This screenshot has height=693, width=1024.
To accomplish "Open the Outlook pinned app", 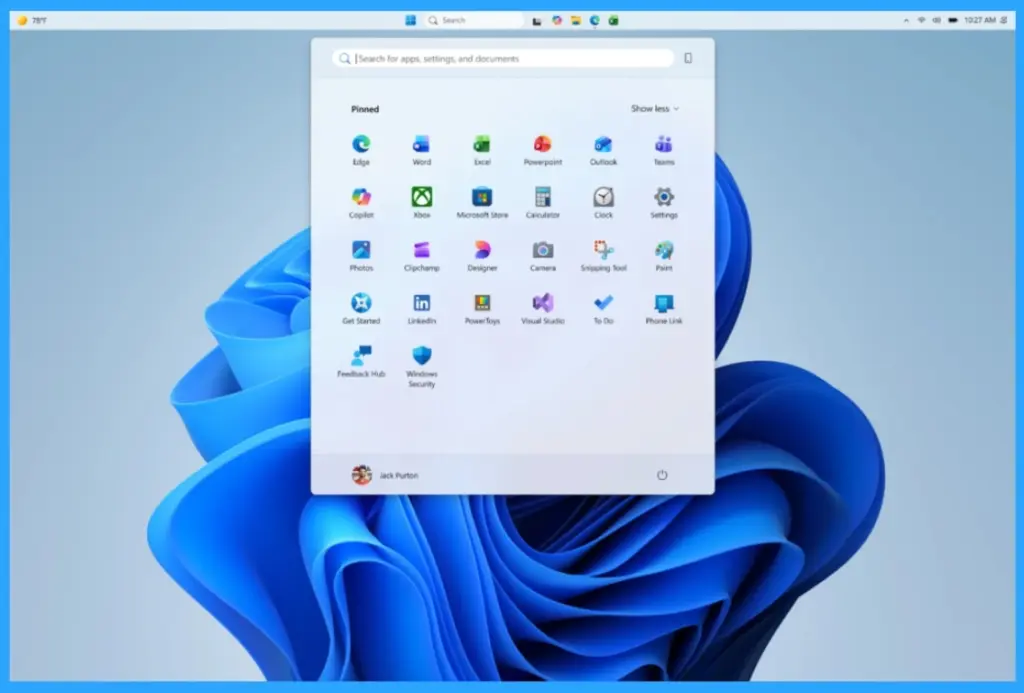I will [x=603, y=150].
